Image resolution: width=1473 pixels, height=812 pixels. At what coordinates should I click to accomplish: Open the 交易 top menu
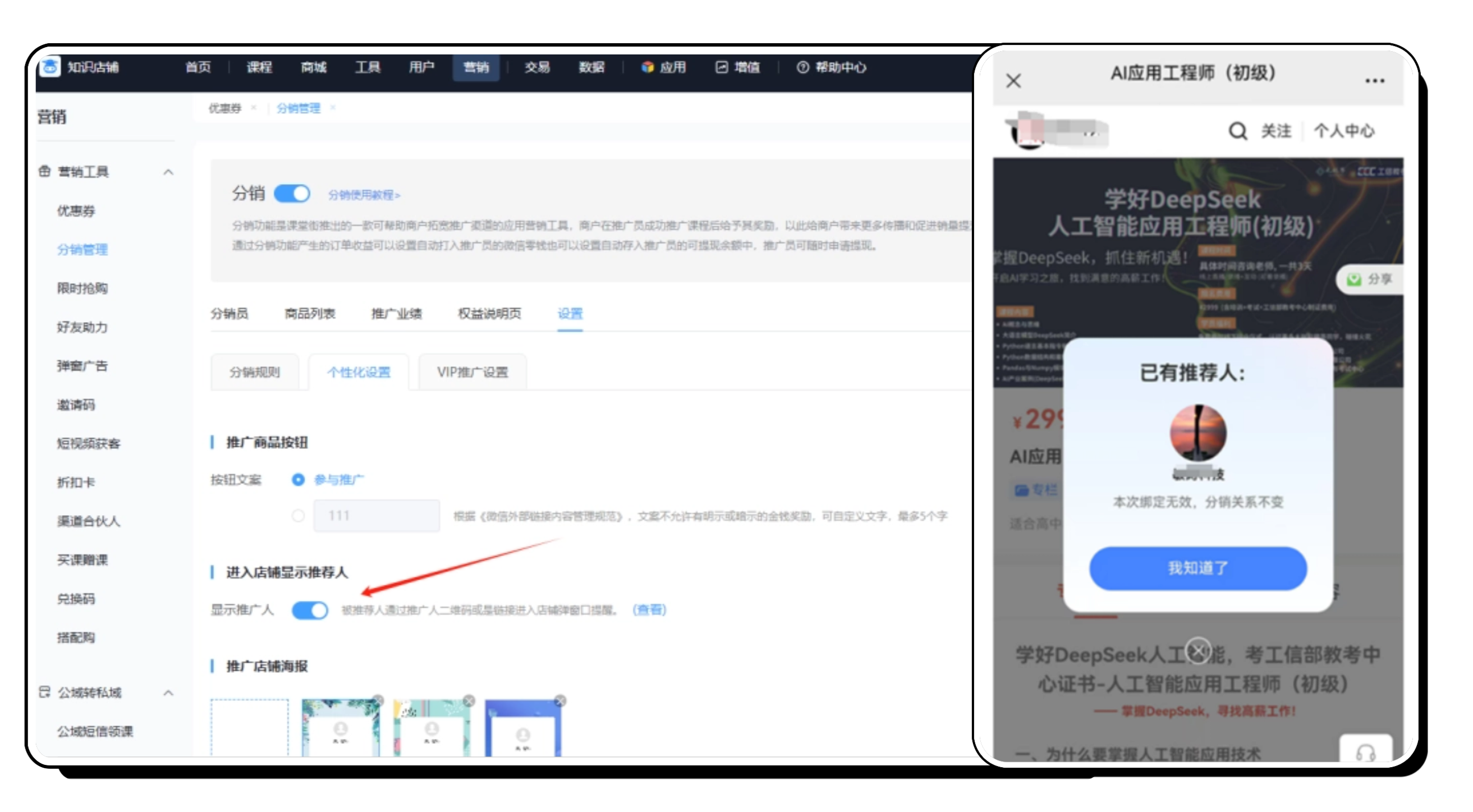[x=537, y=67]
